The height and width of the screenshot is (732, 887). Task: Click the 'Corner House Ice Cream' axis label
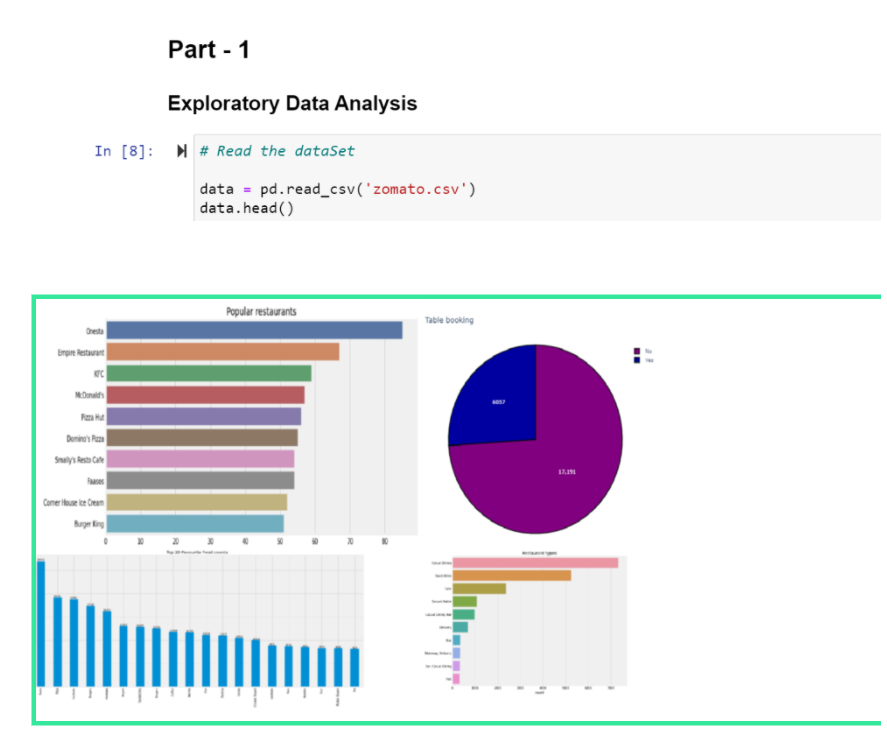74,502
